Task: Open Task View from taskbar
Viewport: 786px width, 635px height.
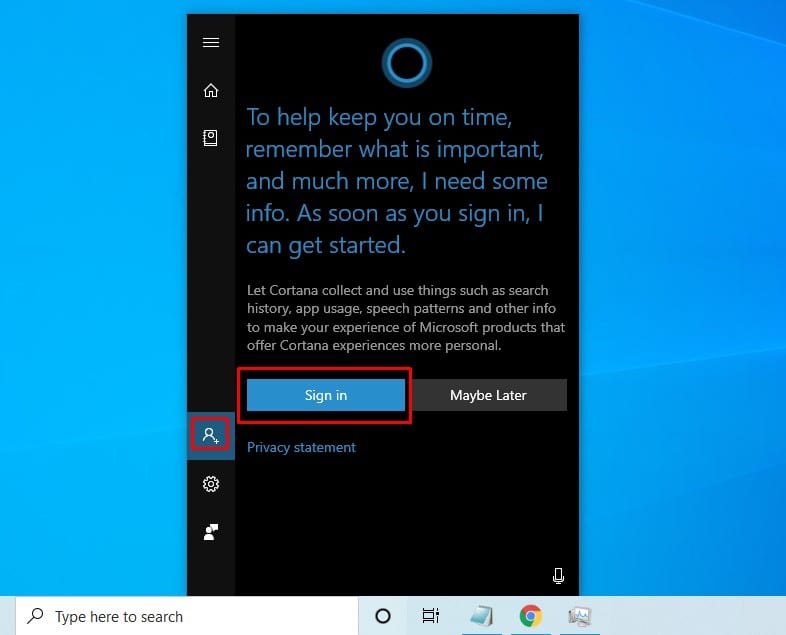Action: [431, 615]
